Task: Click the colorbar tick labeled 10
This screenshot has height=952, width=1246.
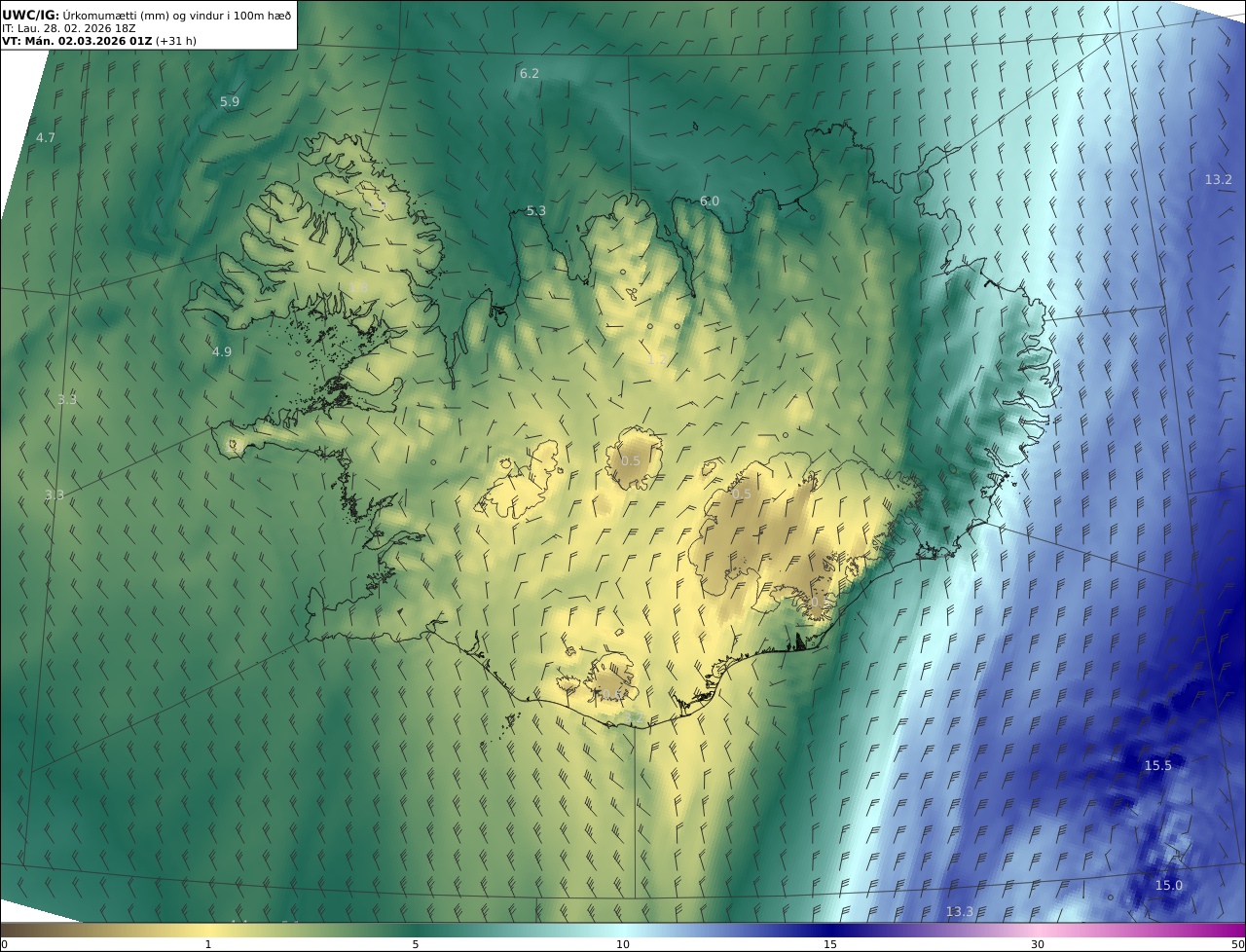Action: tap(623, 944)
